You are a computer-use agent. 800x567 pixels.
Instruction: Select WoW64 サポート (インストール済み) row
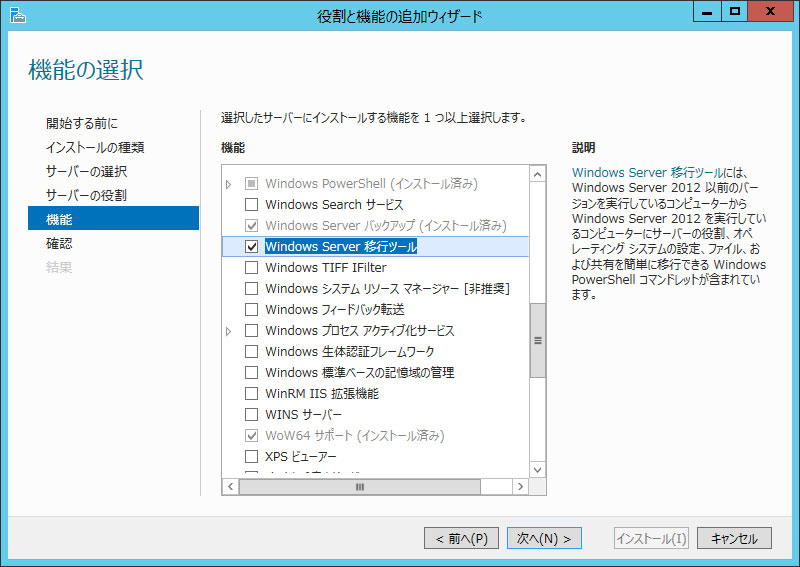(x=355, y=435)
